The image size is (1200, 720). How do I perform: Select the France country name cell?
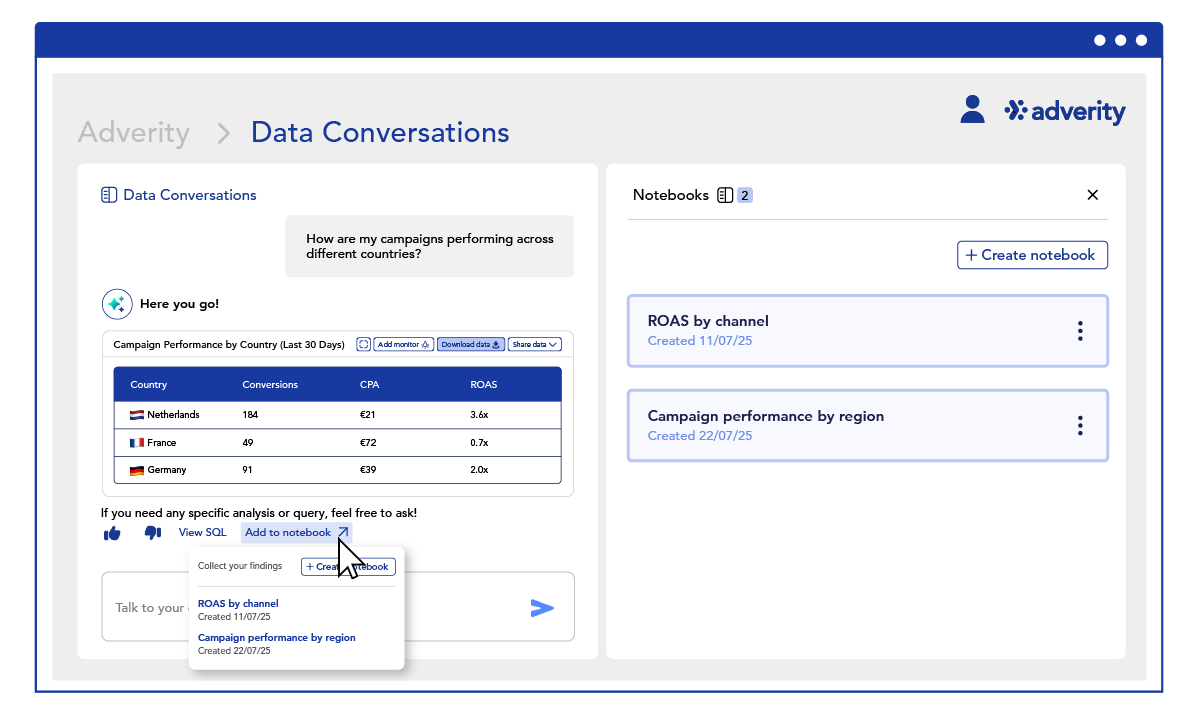pos(161,442)
